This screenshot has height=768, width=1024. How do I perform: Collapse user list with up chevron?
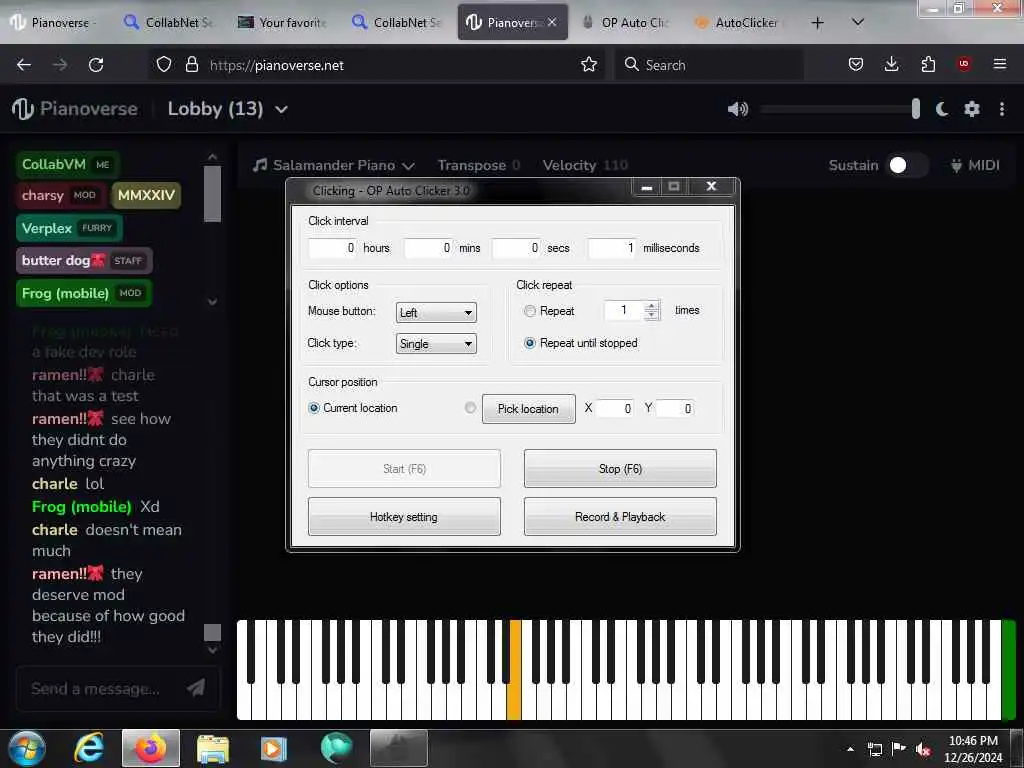(212, 157)
